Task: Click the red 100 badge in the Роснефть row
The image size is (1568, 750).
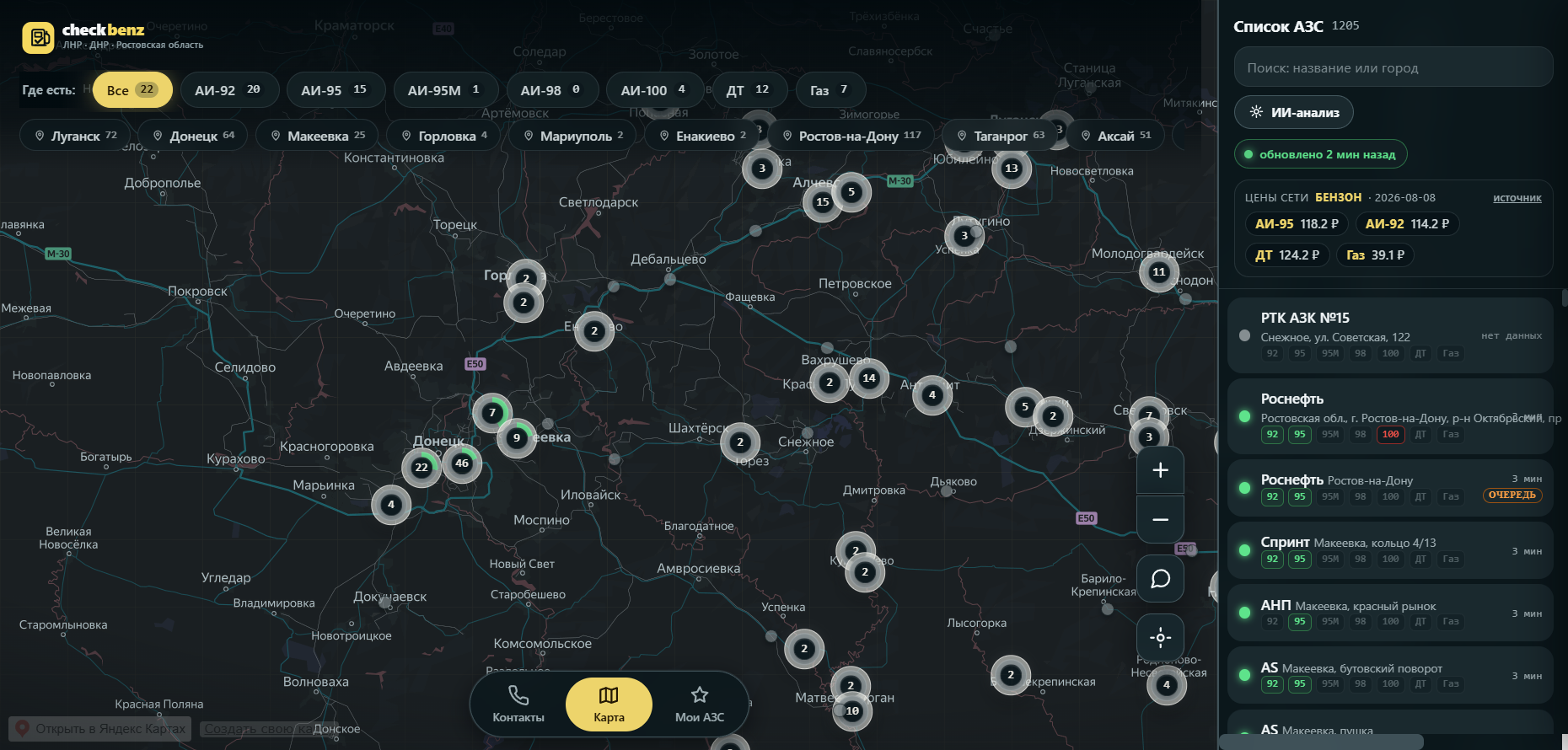Action: pos(1391,435)
